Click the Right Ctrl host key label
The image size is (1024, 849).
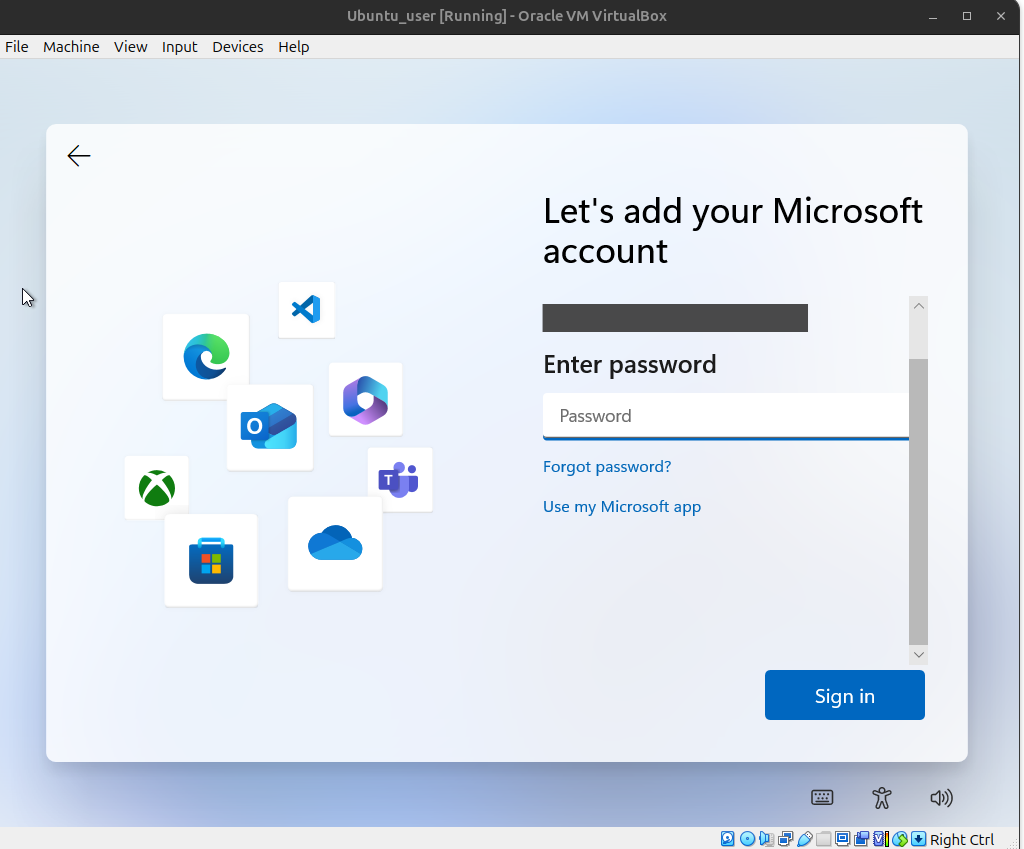click(962, 839)
